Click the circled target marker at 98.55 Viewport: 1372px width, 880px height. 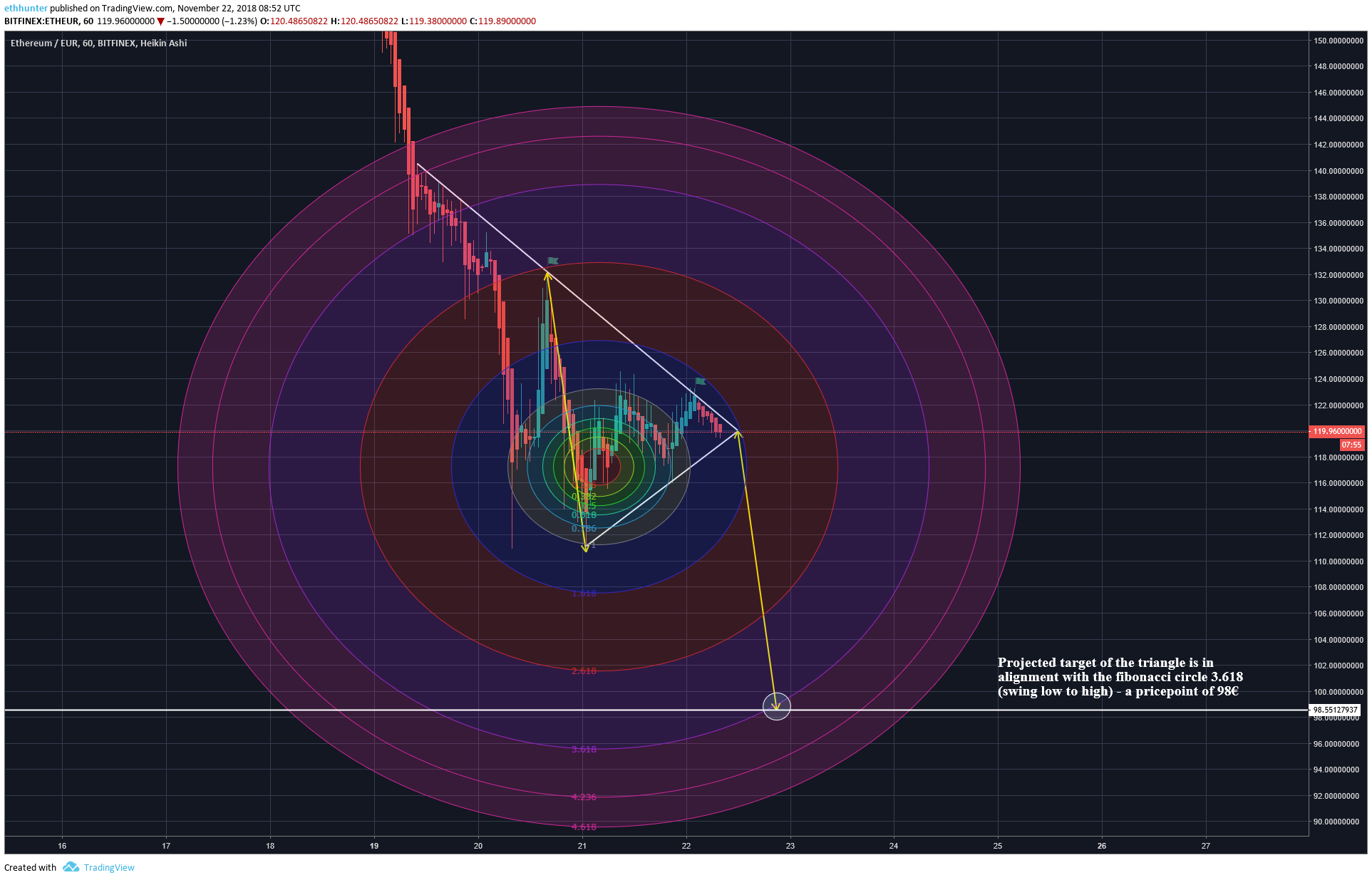point(776,706)
